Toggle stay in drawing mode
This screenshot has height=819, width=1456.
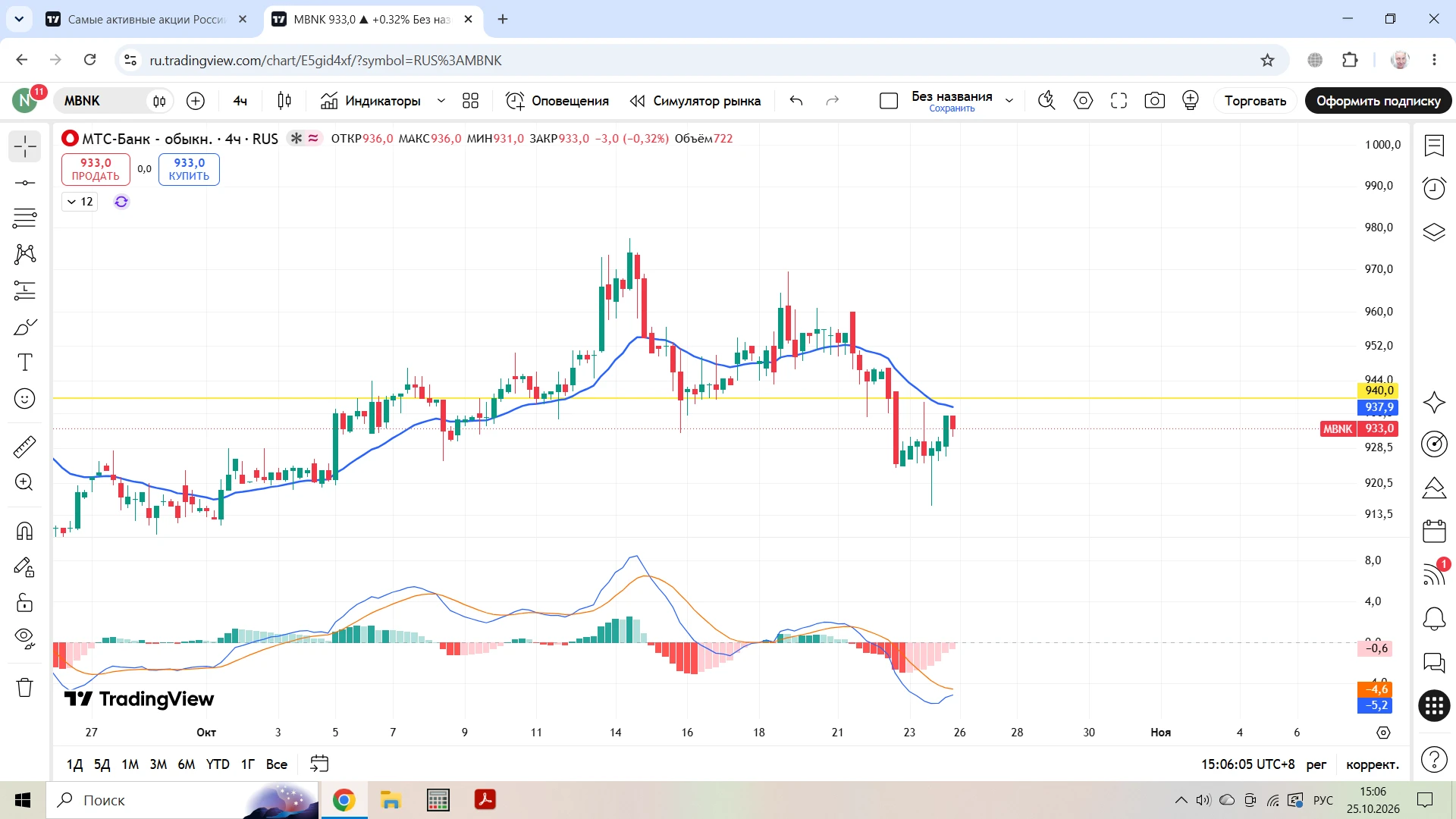tap(24, 567)
